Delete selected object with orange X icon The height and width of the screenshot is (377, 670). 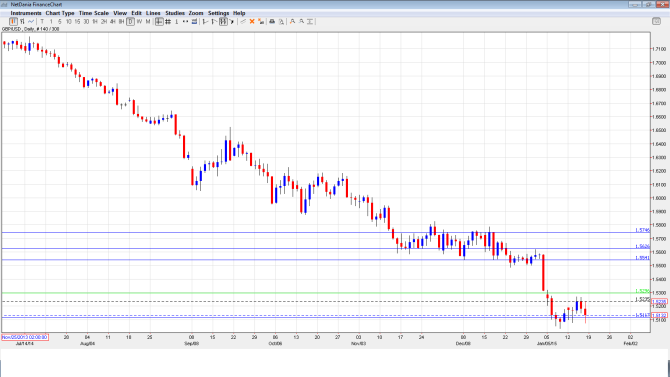pos(252,21)
